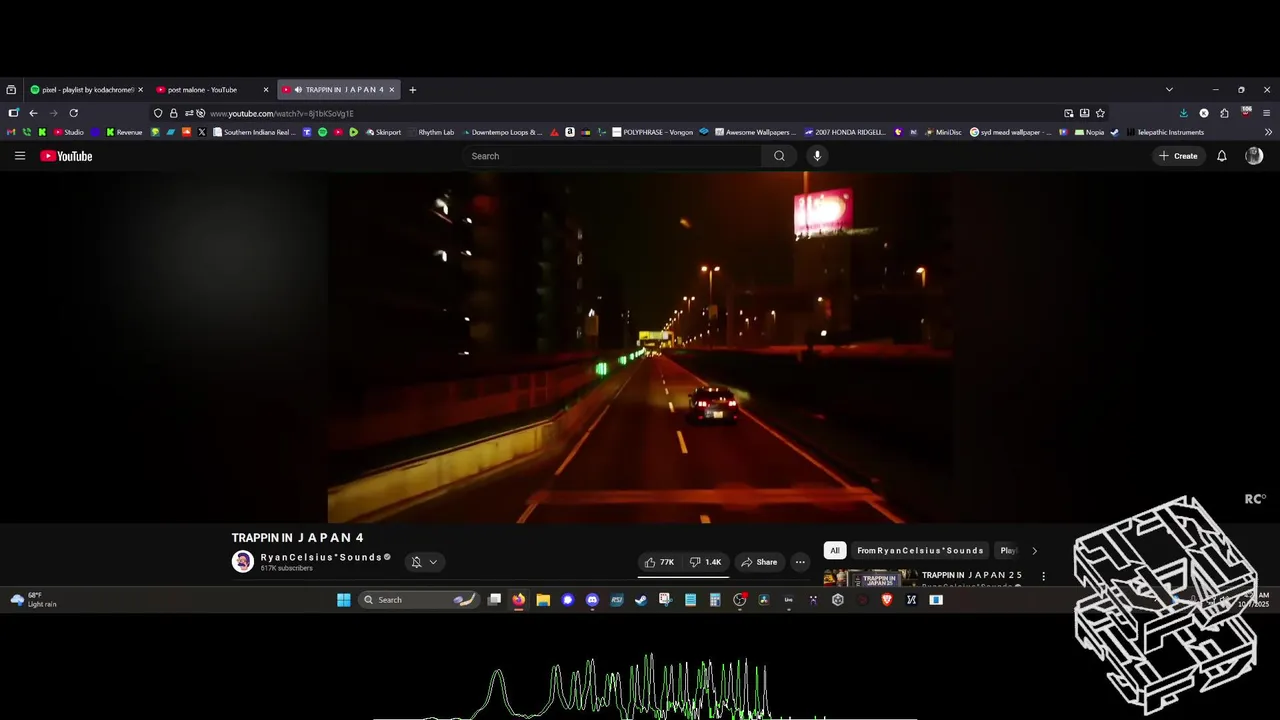
Task: Open tracking protection shield icon
Action: point(158,113)
